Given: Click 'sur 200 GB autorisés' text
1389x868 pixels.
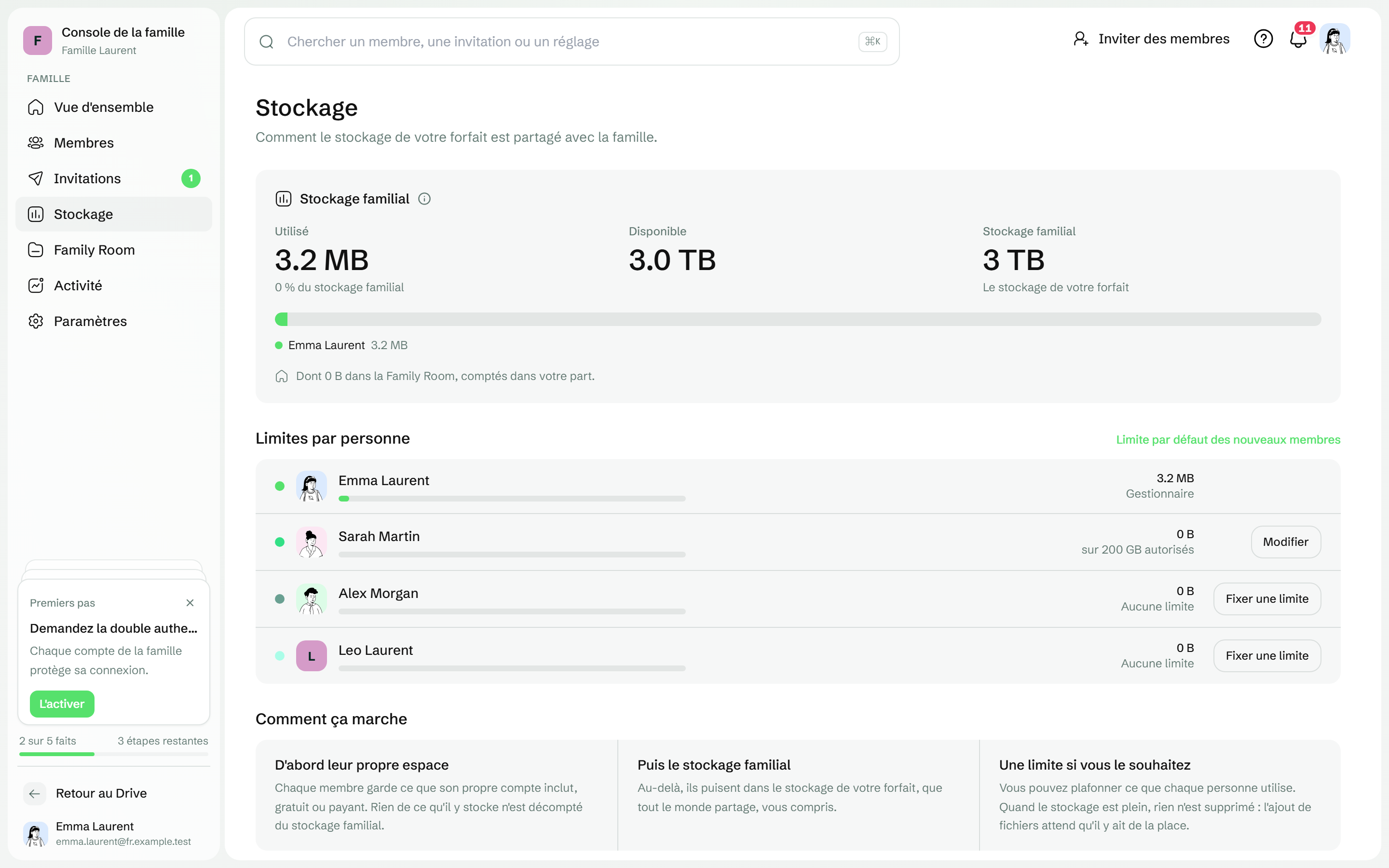Looking at the screenshot, I should 1137,550.
